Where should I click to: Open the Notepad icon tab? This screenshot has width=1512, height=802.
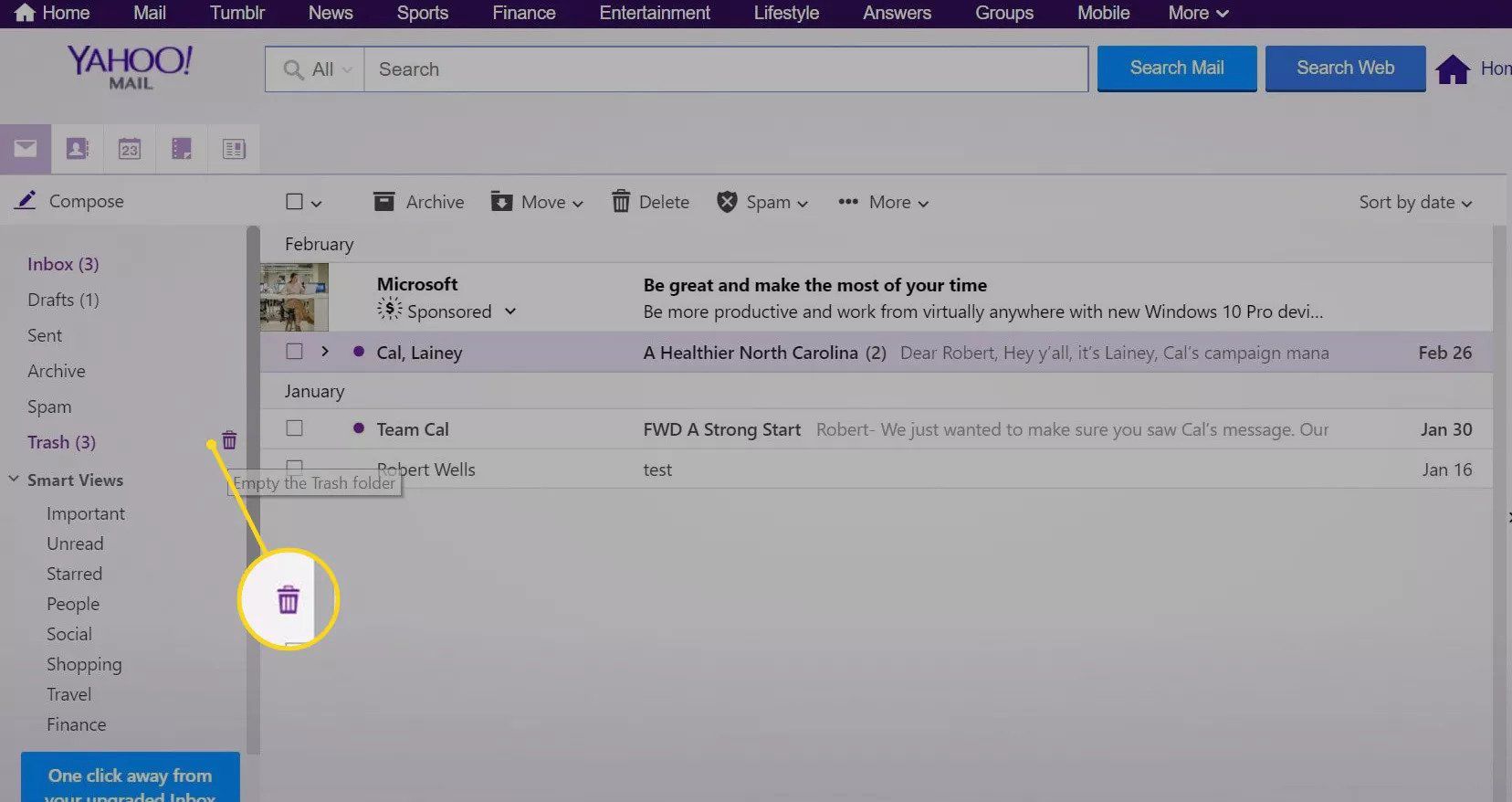pyautogui.click(x=182, y=149)
